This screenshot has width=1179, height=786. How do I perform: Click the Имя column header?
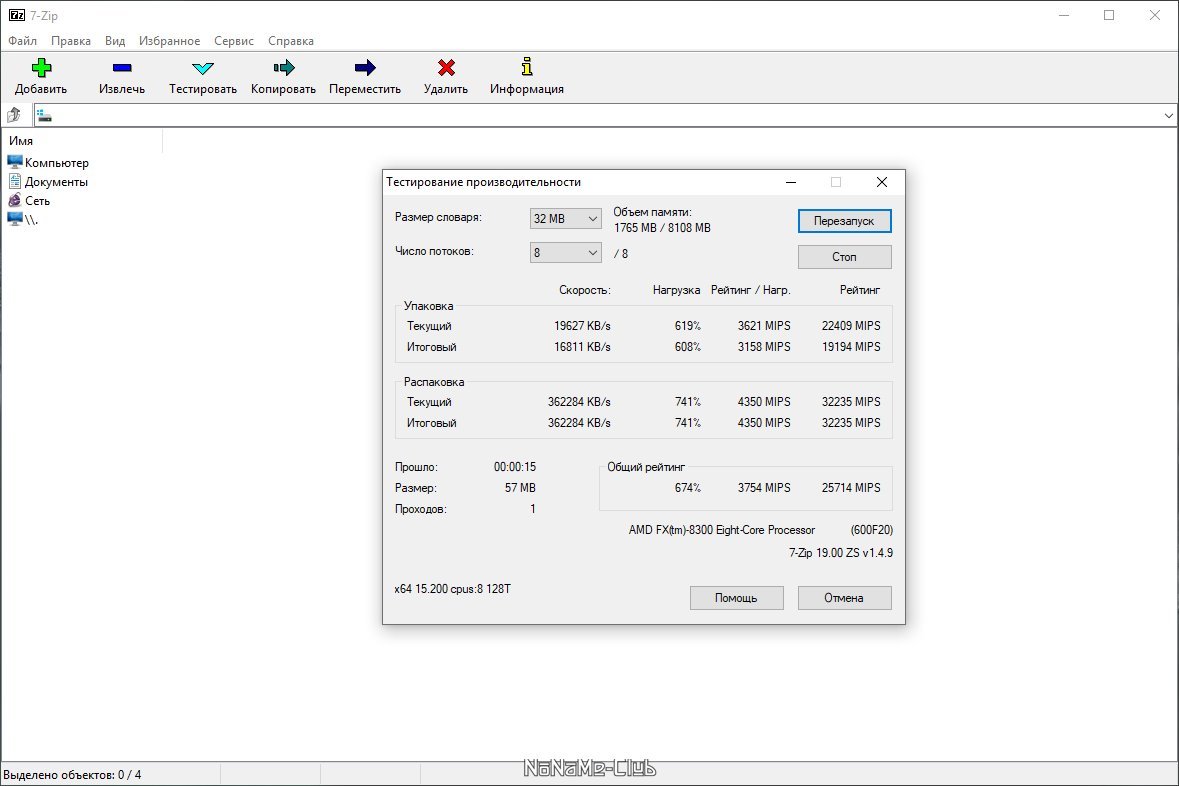tap(82, 141)
